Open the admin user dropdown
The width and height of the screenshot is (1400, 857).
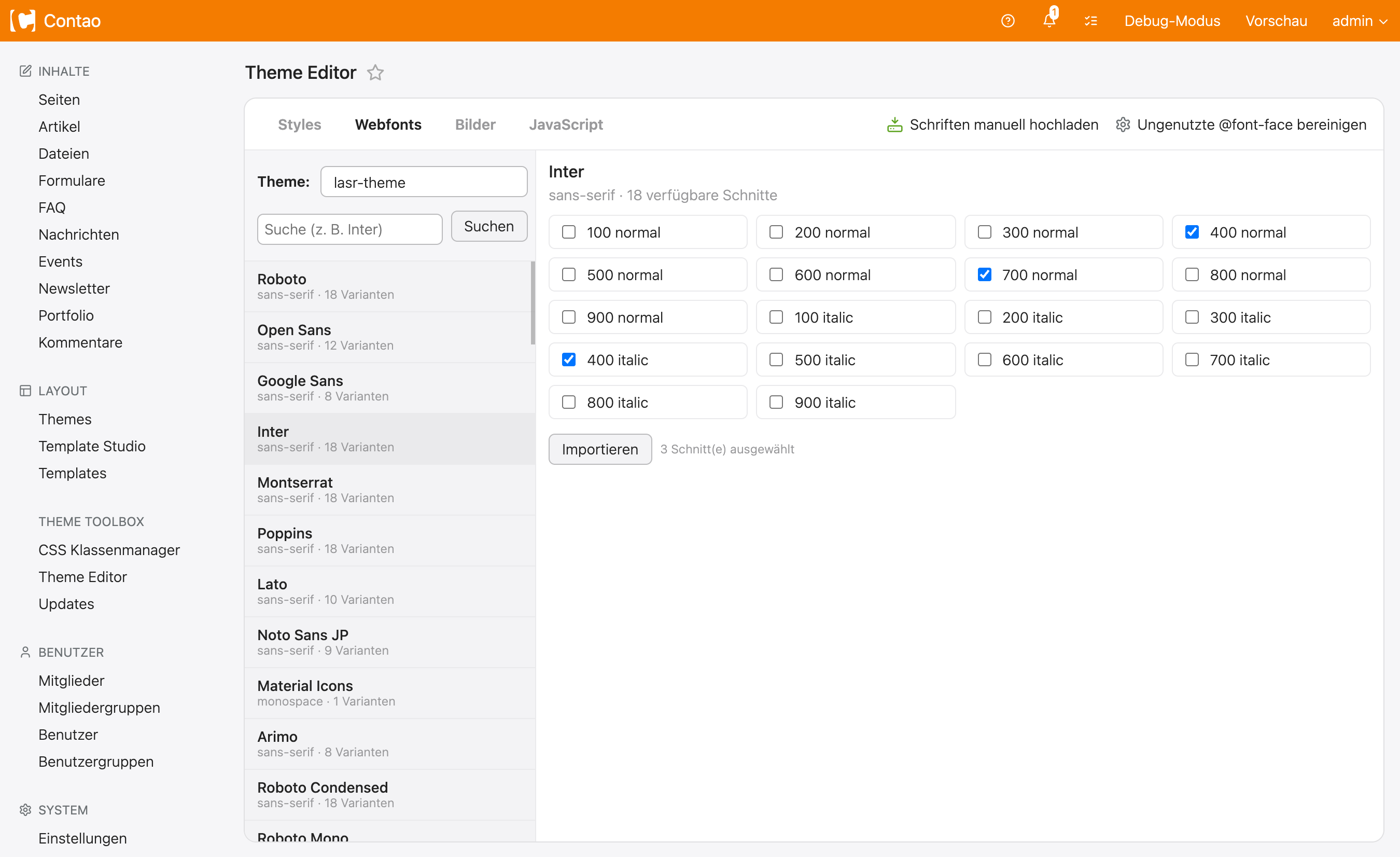[x=1360, y=21]
